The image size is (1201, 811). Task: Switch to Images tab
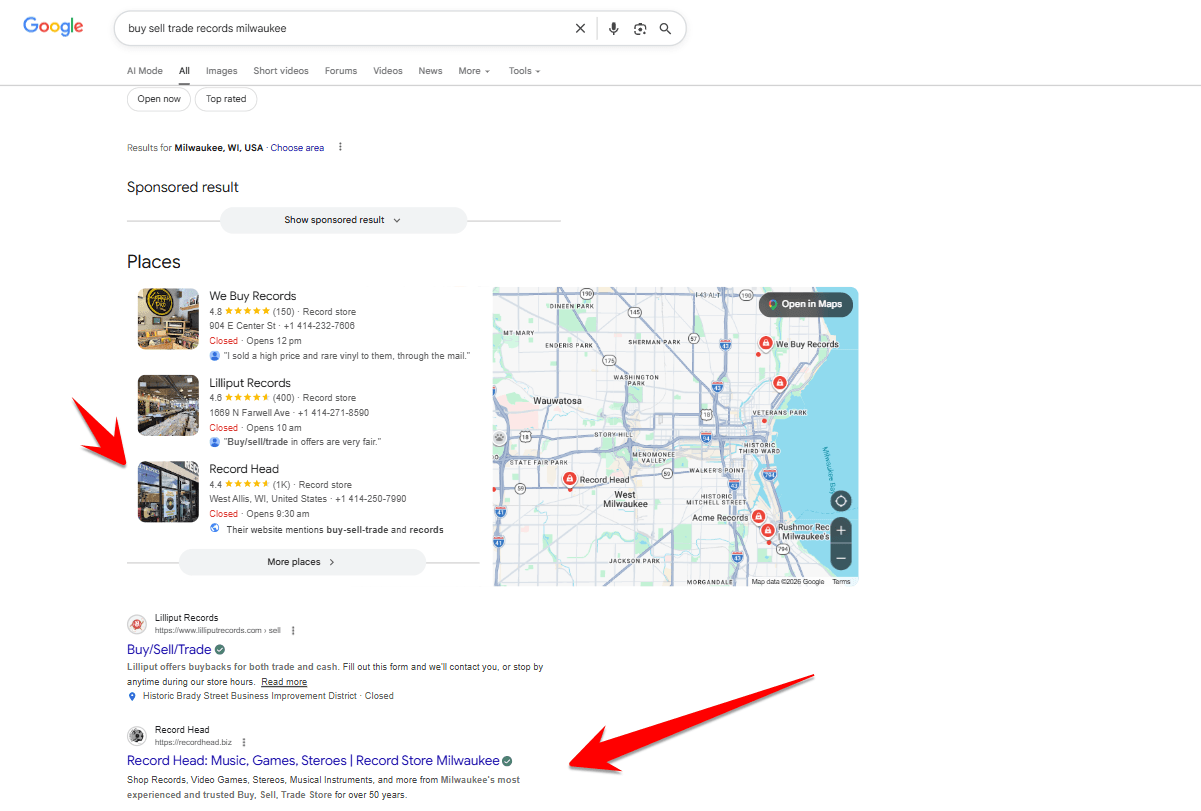(222, 71)
